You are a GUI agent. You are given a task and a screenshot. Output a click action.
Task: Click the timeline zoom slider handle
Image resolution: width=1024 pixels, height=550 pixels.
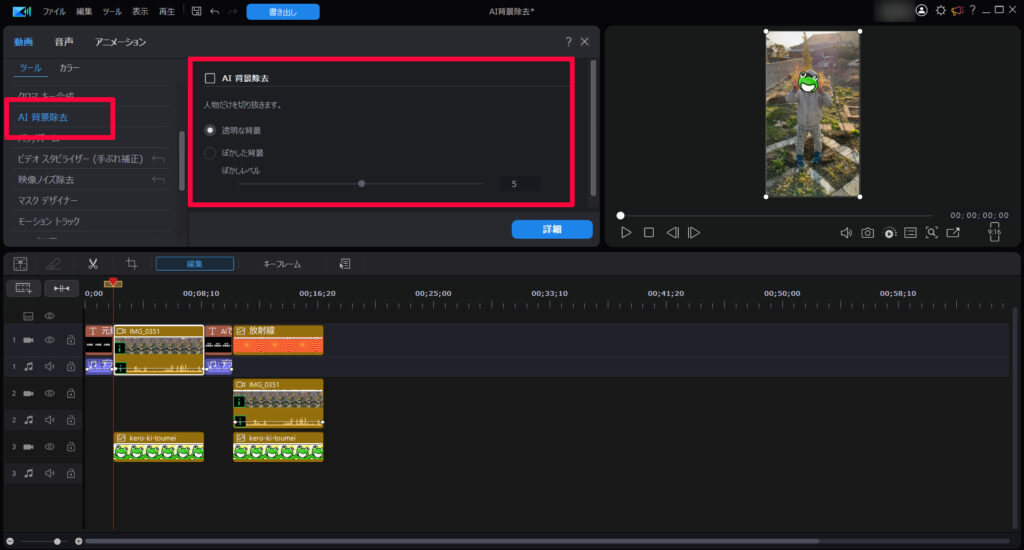click(57, 542)
